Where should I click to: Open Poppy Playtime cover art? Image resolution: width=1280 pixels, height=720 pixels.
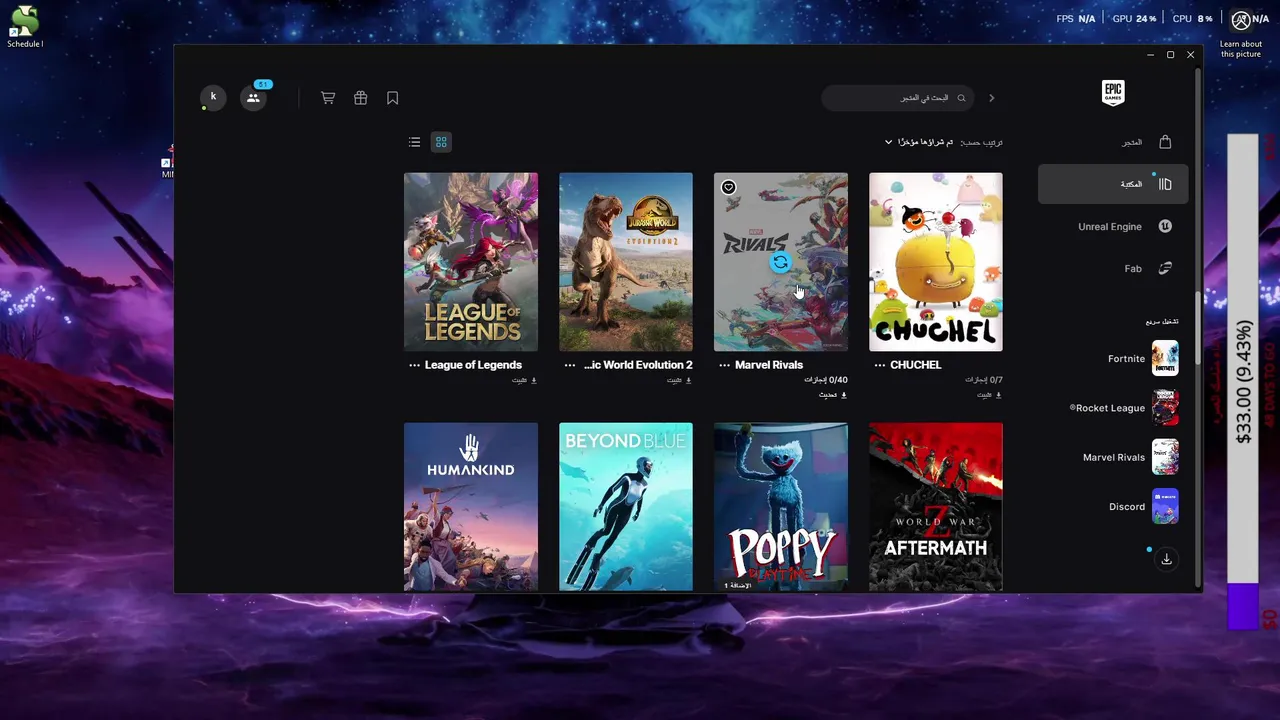pos(781,507)
